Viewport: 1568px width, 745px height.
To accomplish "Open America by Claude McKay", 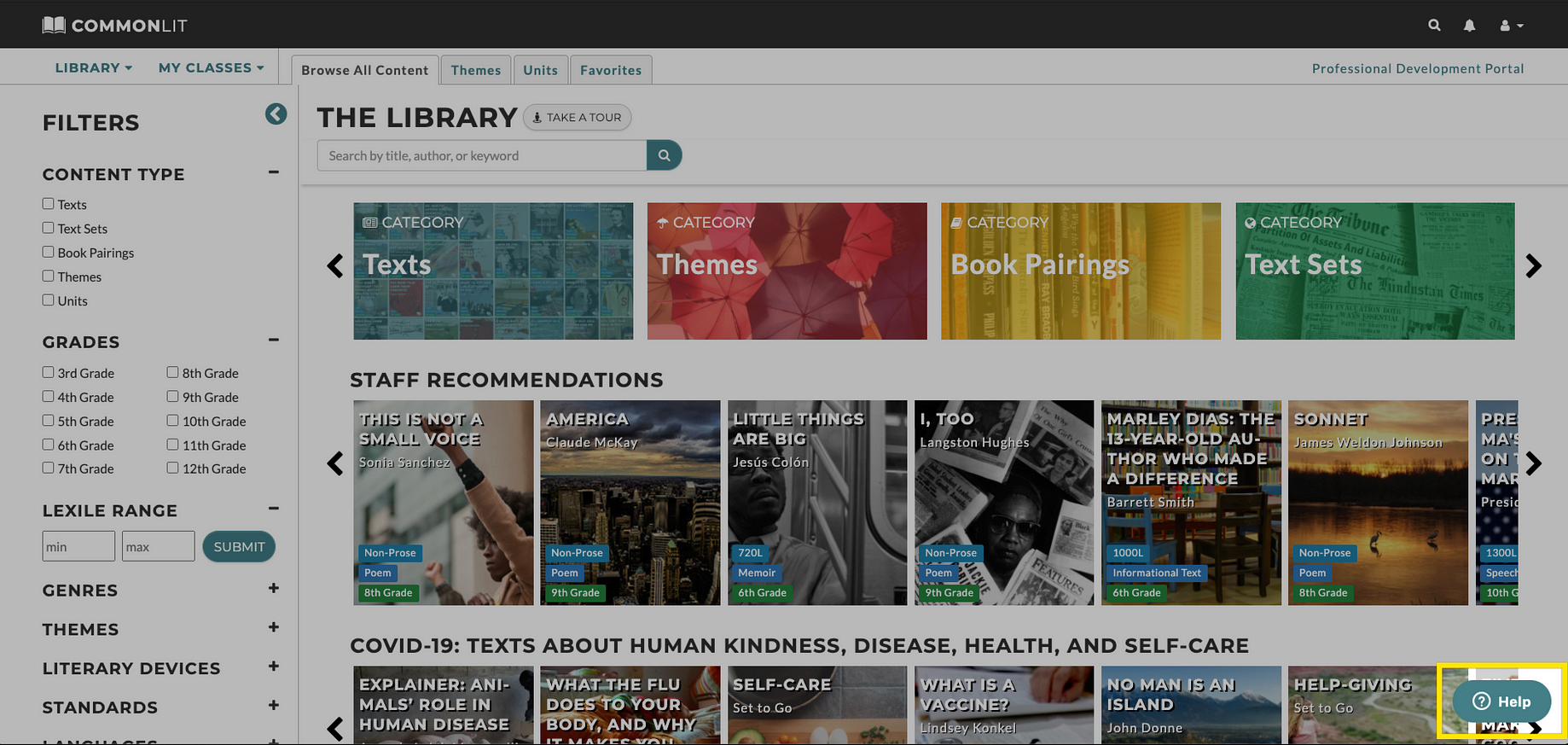I will pyautogui.click(x=630, y=503).
